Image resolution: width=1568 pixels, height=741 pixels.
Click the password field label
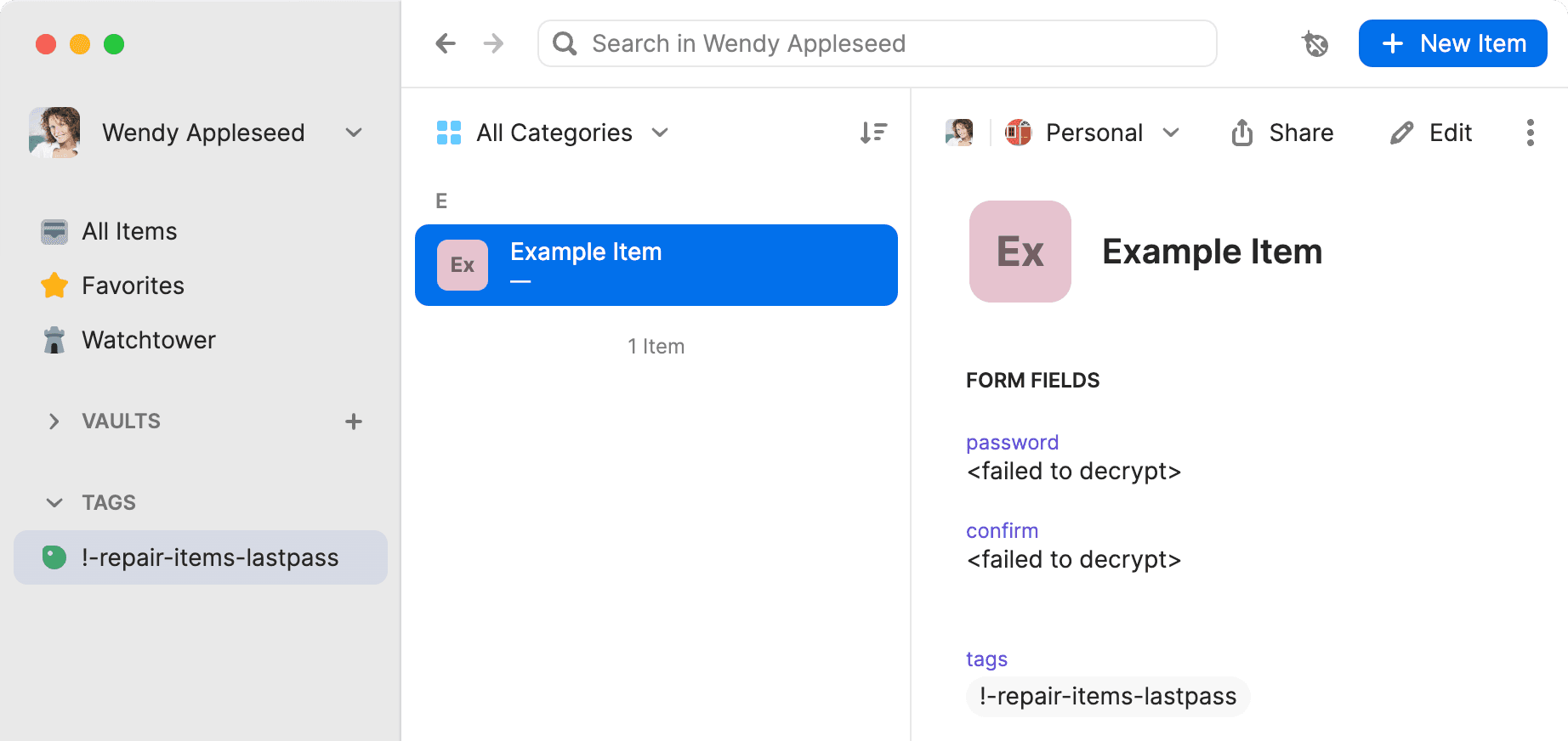point(1012,443)
